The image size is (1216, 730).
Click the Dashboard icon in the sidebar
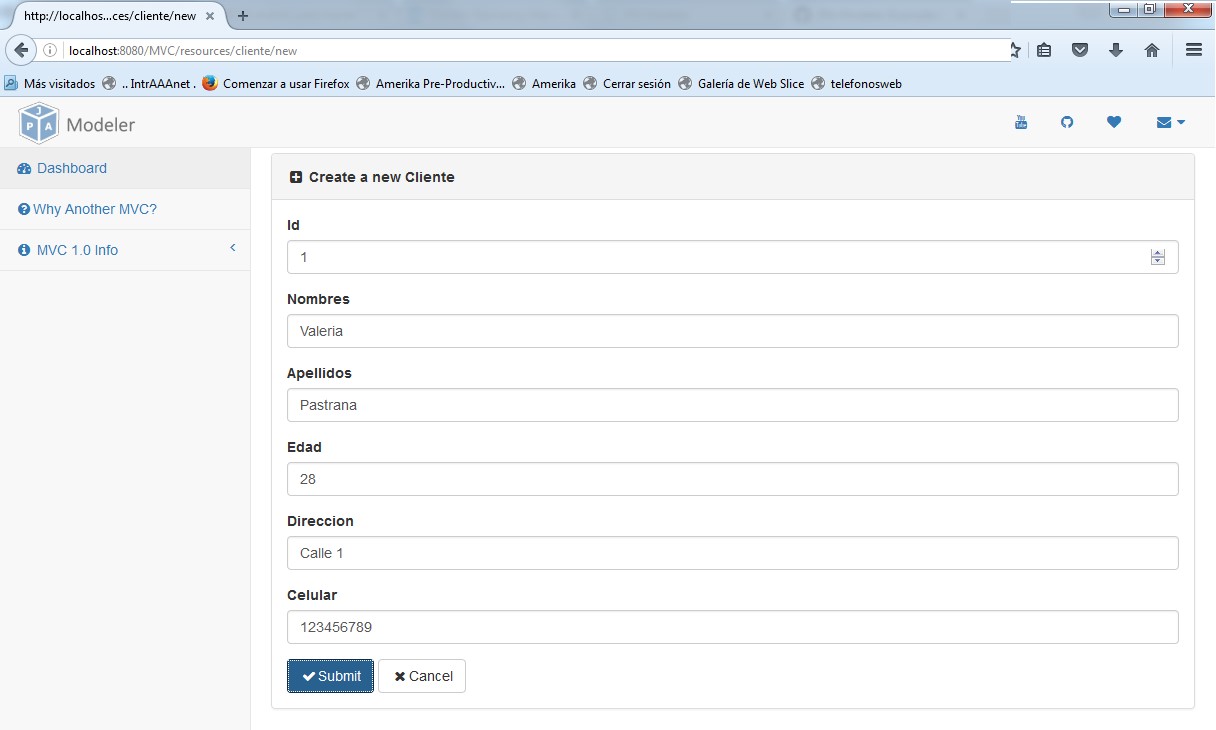[x=23, y=168]
